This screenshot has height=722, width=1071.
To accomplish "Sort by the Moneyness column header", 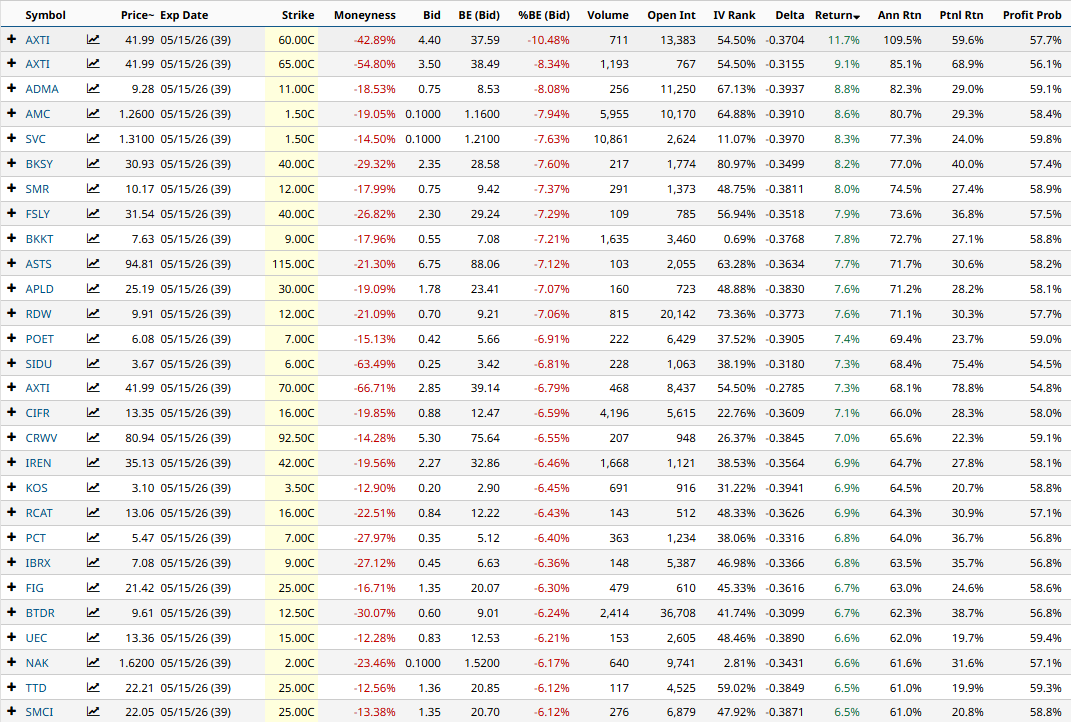I will coord(365,15).
